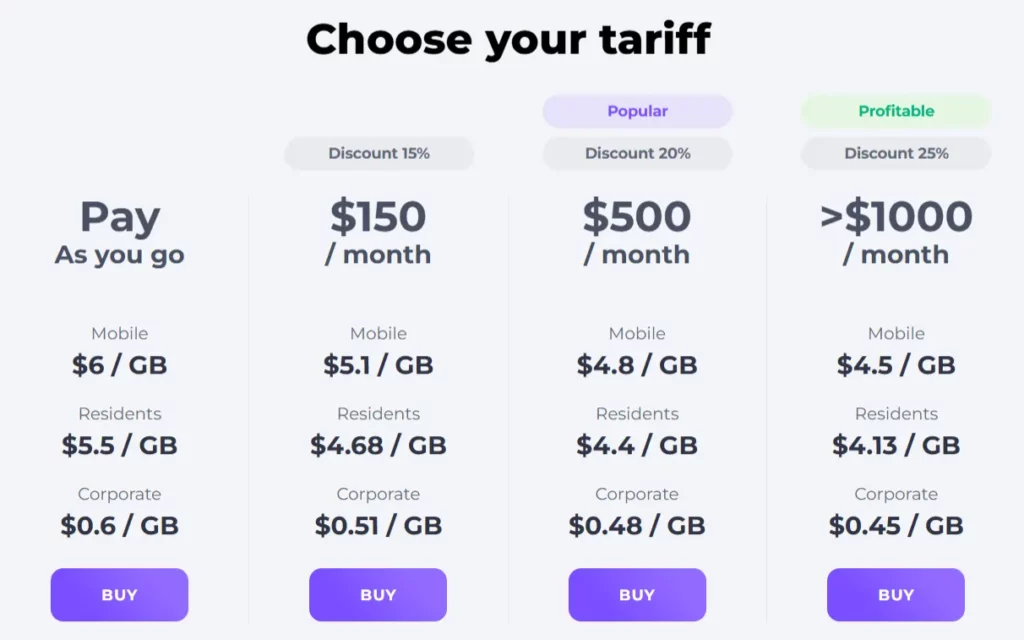Click BUY on the $1000 per month plan
Image resolution: width=1024 pixels, height=640 pixels.
click(x=896, y=594)
